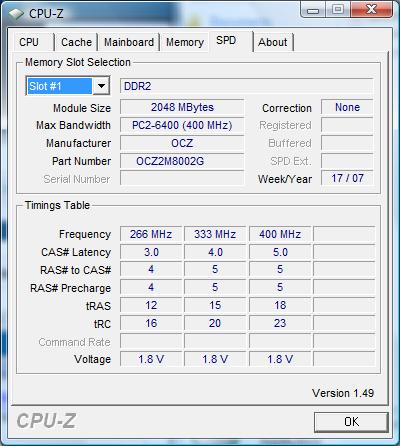Screen dimensions: 400x446
Task: Click the 333 MHz frequency cell
Action: [215, 234]
